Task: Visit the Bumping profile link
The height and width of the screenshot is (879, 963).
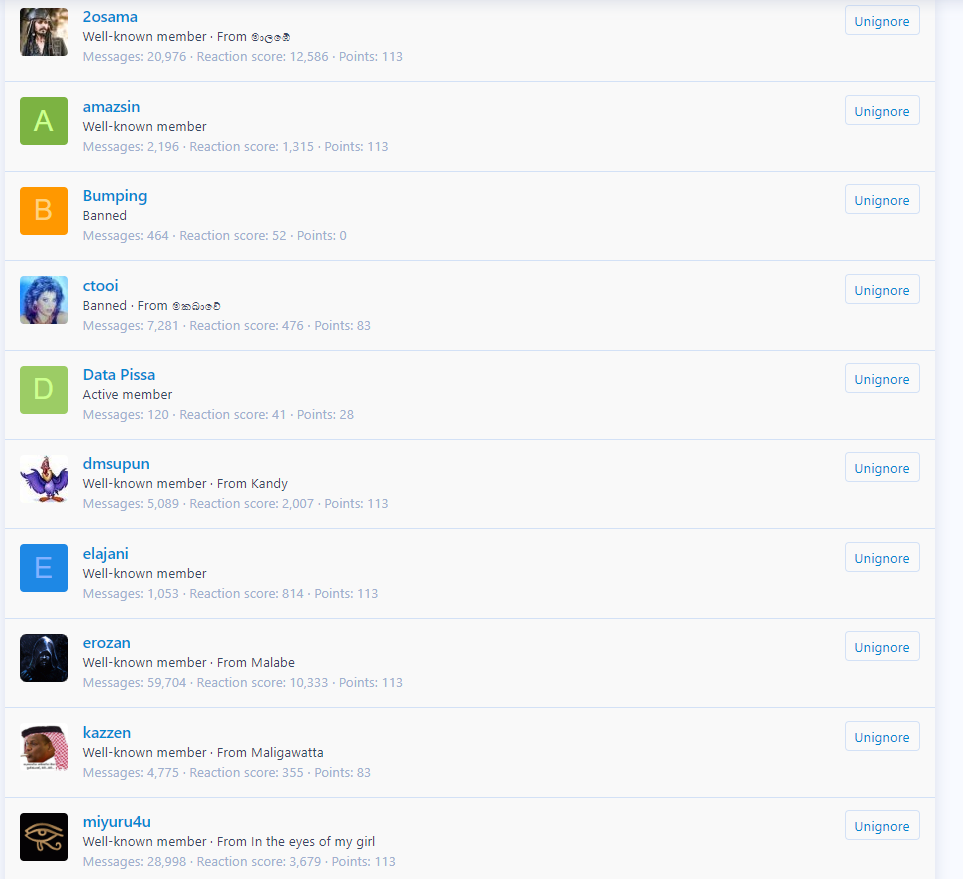Action: 115,196
